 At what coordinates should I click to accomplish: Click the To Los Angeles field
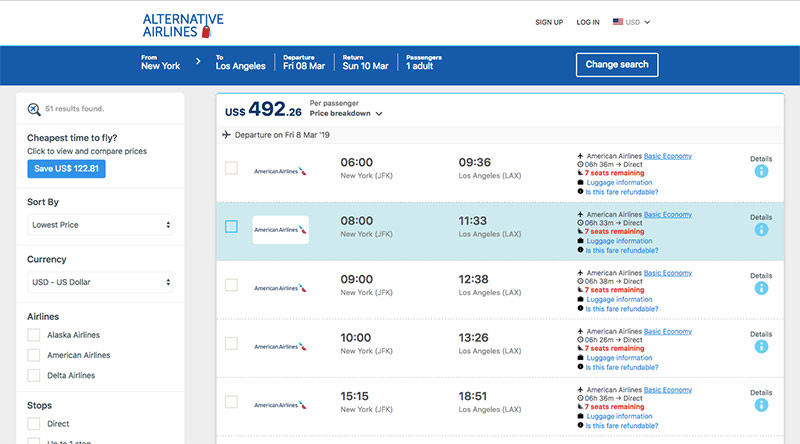click(x=240, y=62)
